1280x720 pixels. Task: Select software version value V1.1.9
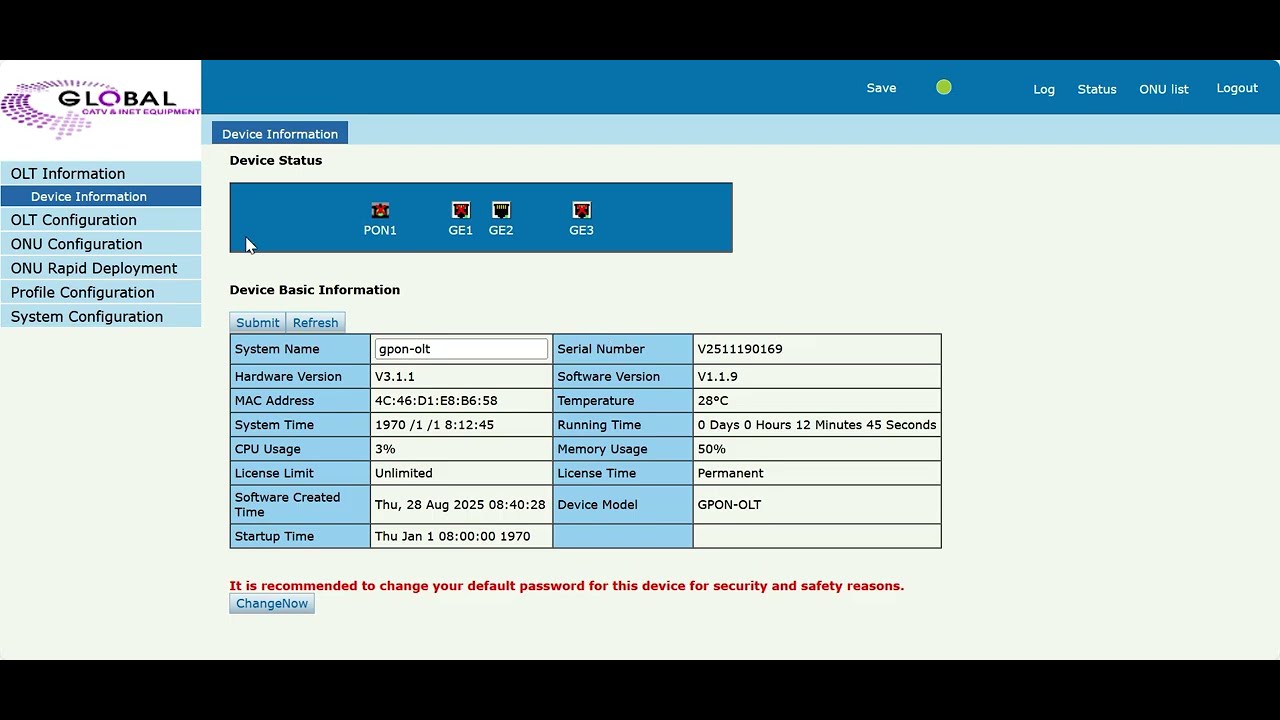pyautogui.click(x=717, y=377)
